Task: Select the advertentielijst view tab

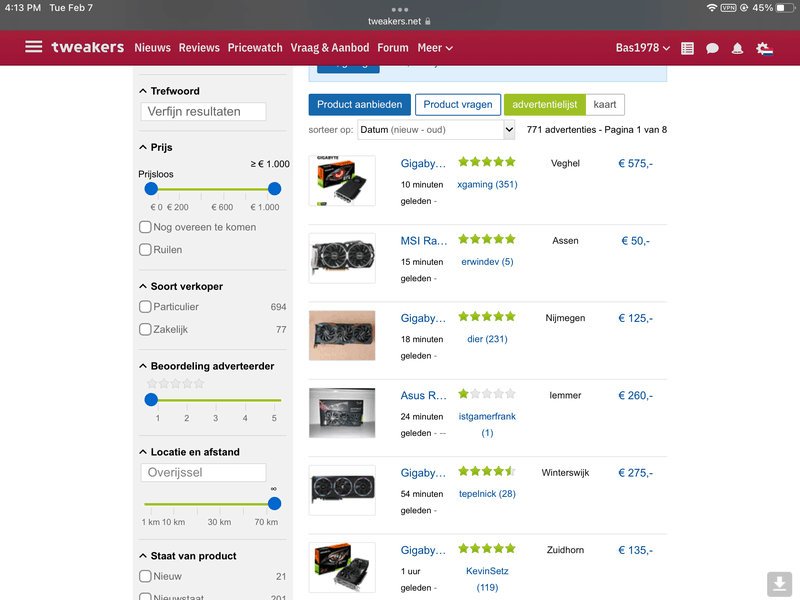Action: [545, 105]
